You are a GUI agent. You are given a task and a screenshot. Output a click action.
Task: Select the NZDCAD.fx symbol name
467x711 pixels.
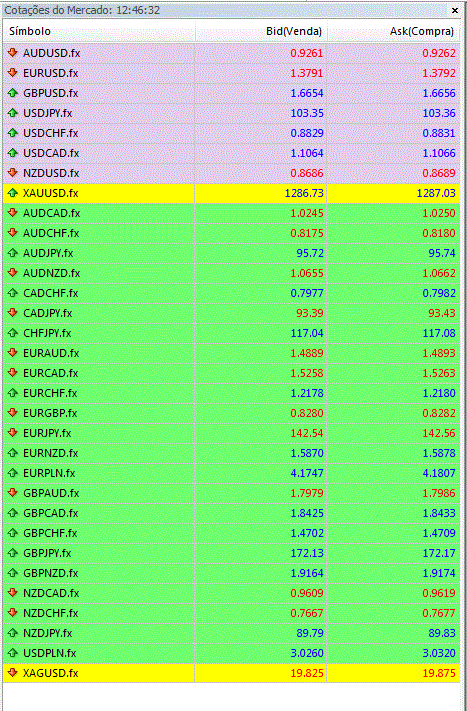coord(51,593)
